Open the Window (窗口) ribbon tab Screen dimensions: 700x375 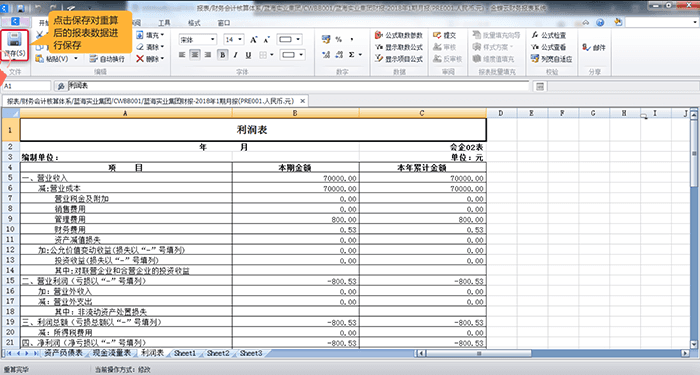click(x=224, y=23)
